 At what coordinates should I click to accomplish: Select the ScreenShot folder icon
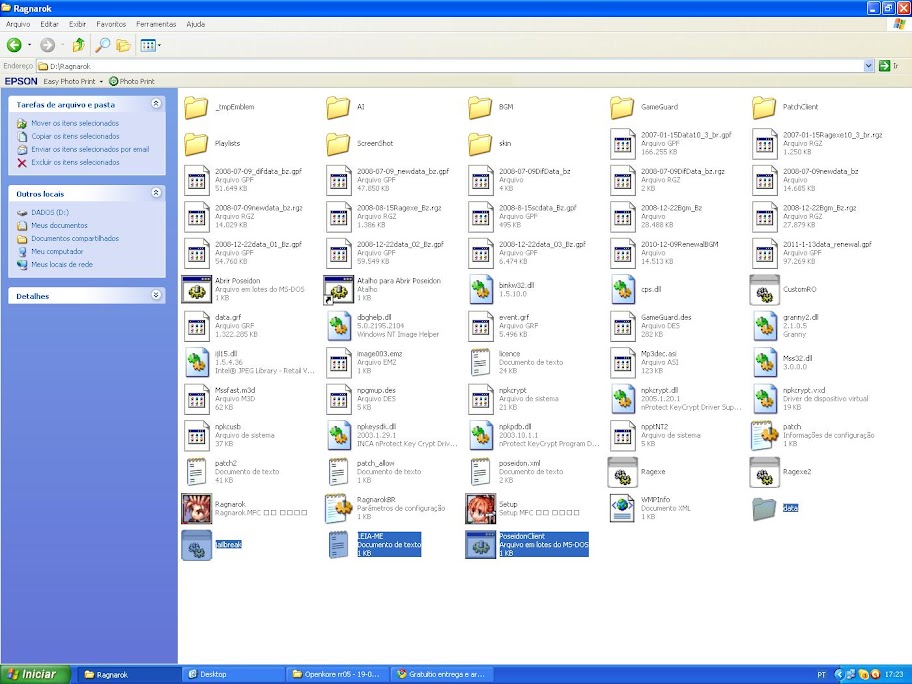pyautogui.click(x=338, y=144)
